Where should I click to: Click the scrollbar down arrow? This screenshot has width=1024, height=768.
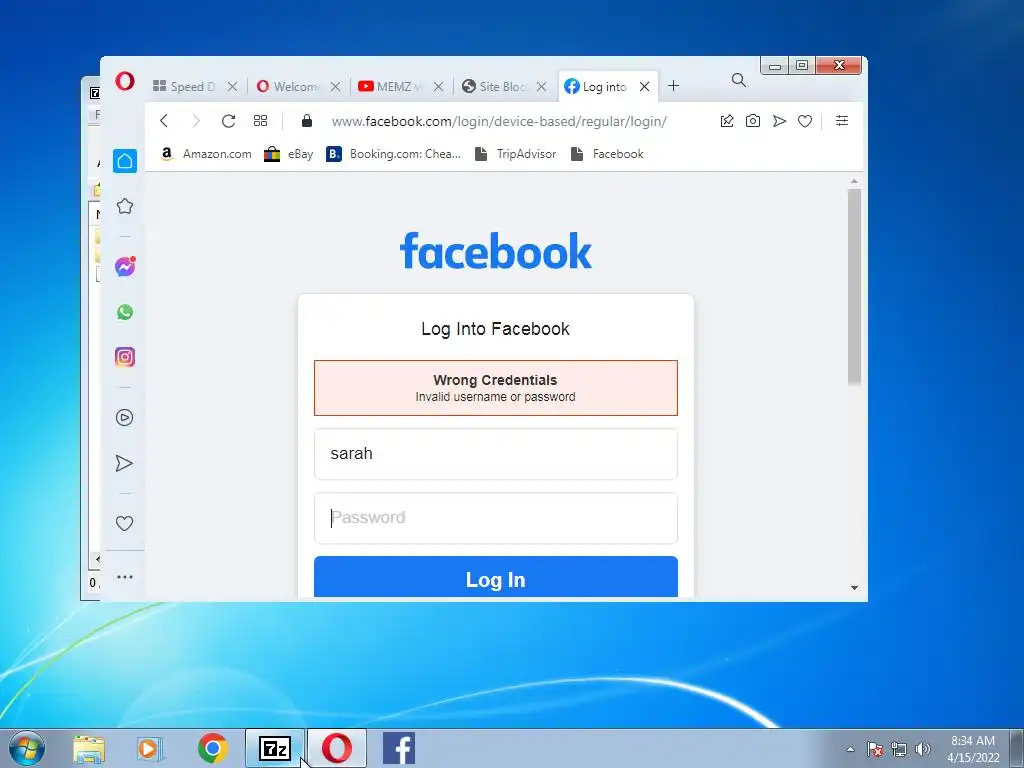coord(854,588)
